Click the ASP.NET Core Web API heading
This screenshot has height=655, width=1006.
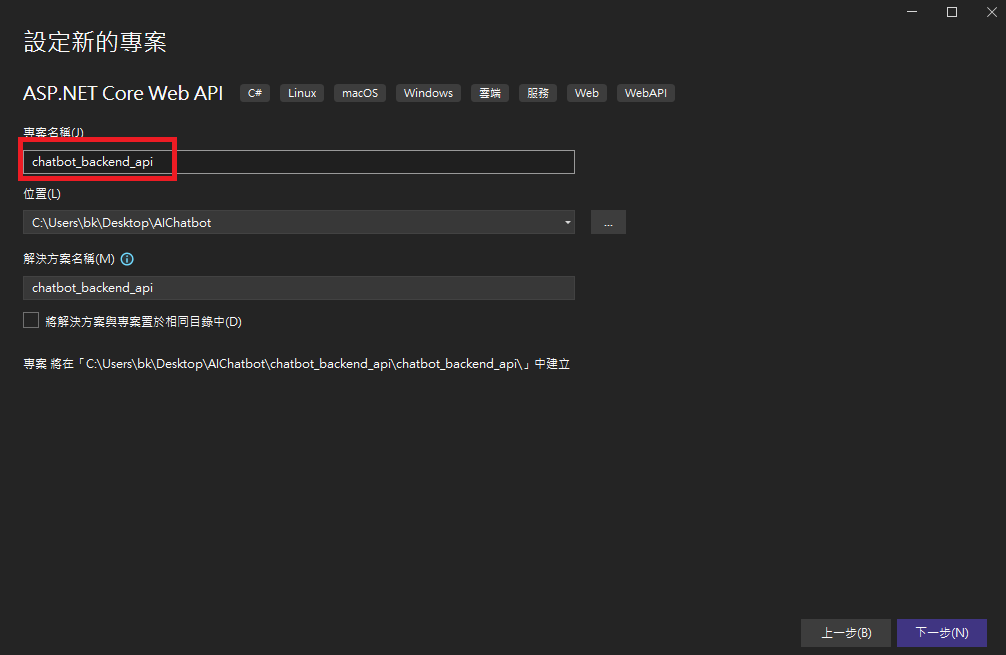[123, 94]
